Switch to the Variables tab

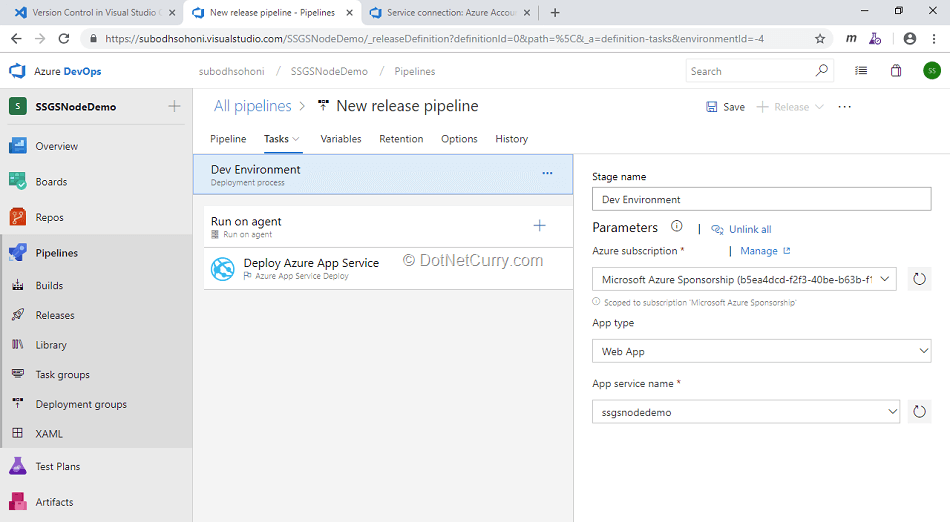pyautogui.click(x=340, y=139)
